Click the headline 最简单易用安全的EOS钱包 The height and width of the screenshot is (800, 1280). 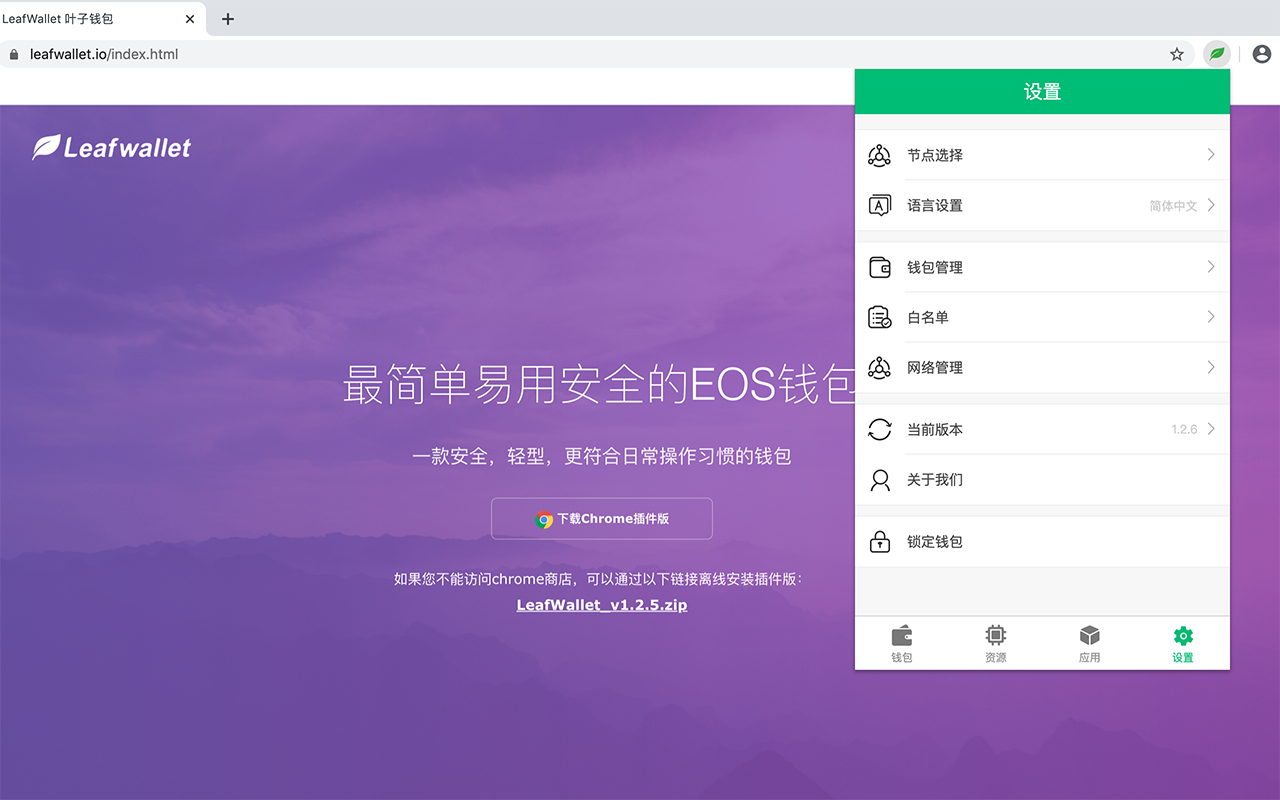click(598, 385)
